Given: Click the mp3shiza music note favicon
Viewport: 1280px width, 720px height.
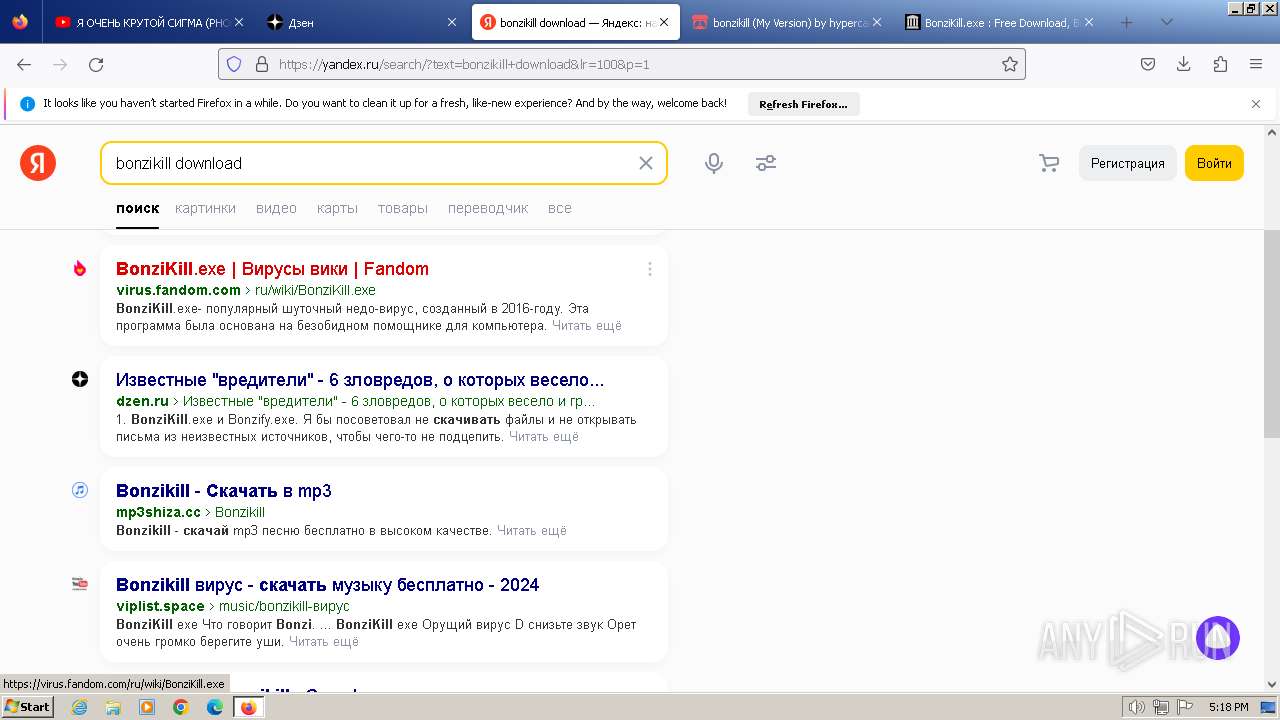Looking at the screenshot, I should (80, 490).
